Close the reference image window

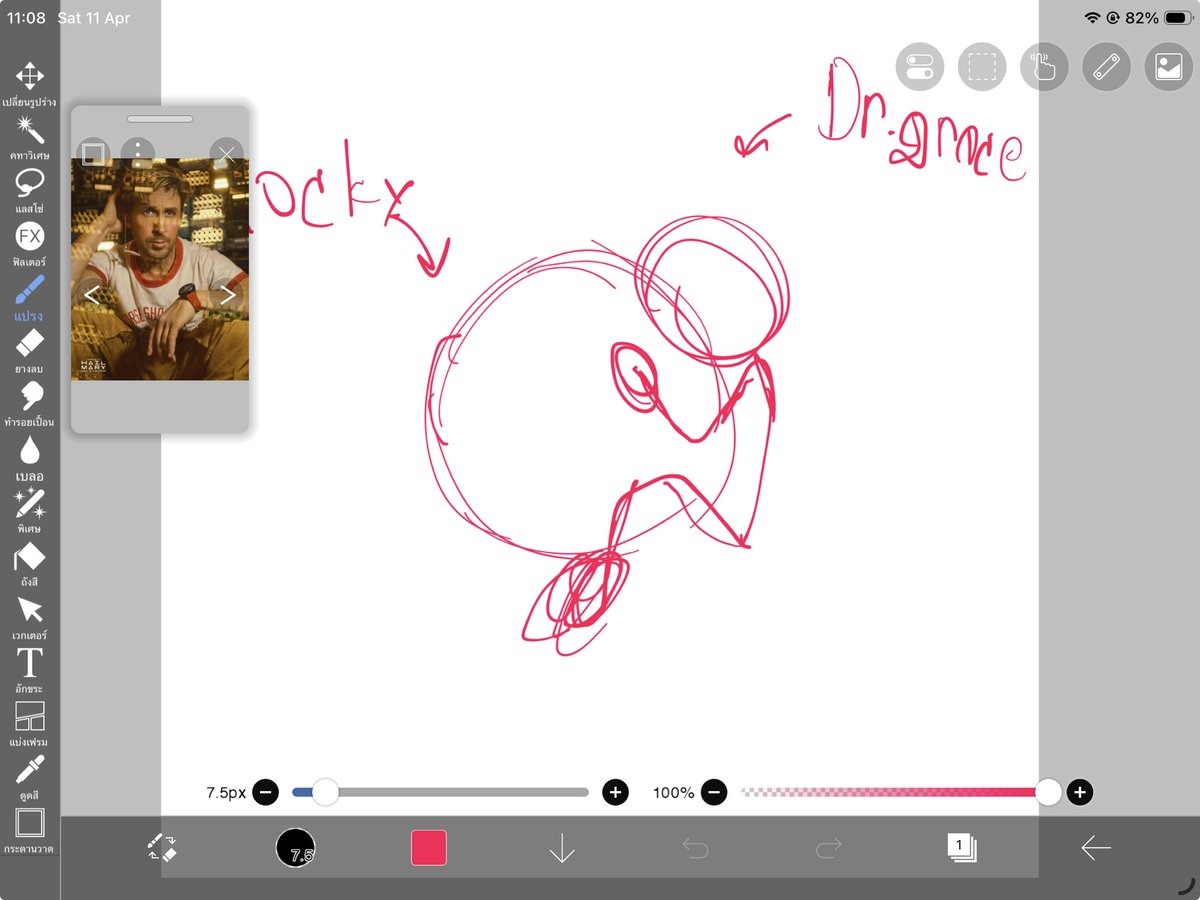click(x=227, y=154)
